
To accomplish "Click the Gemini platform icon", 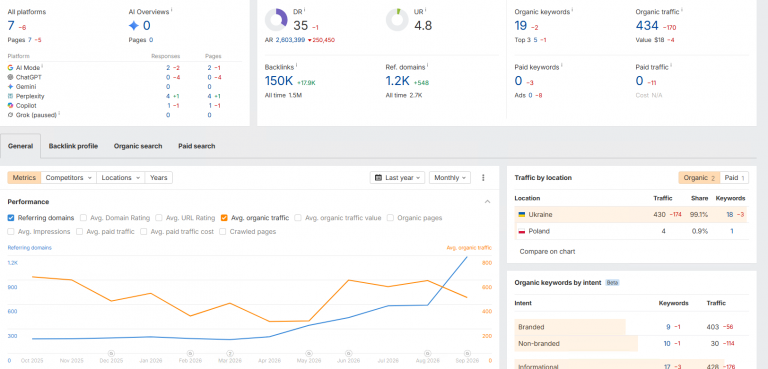I will (10, 87).
